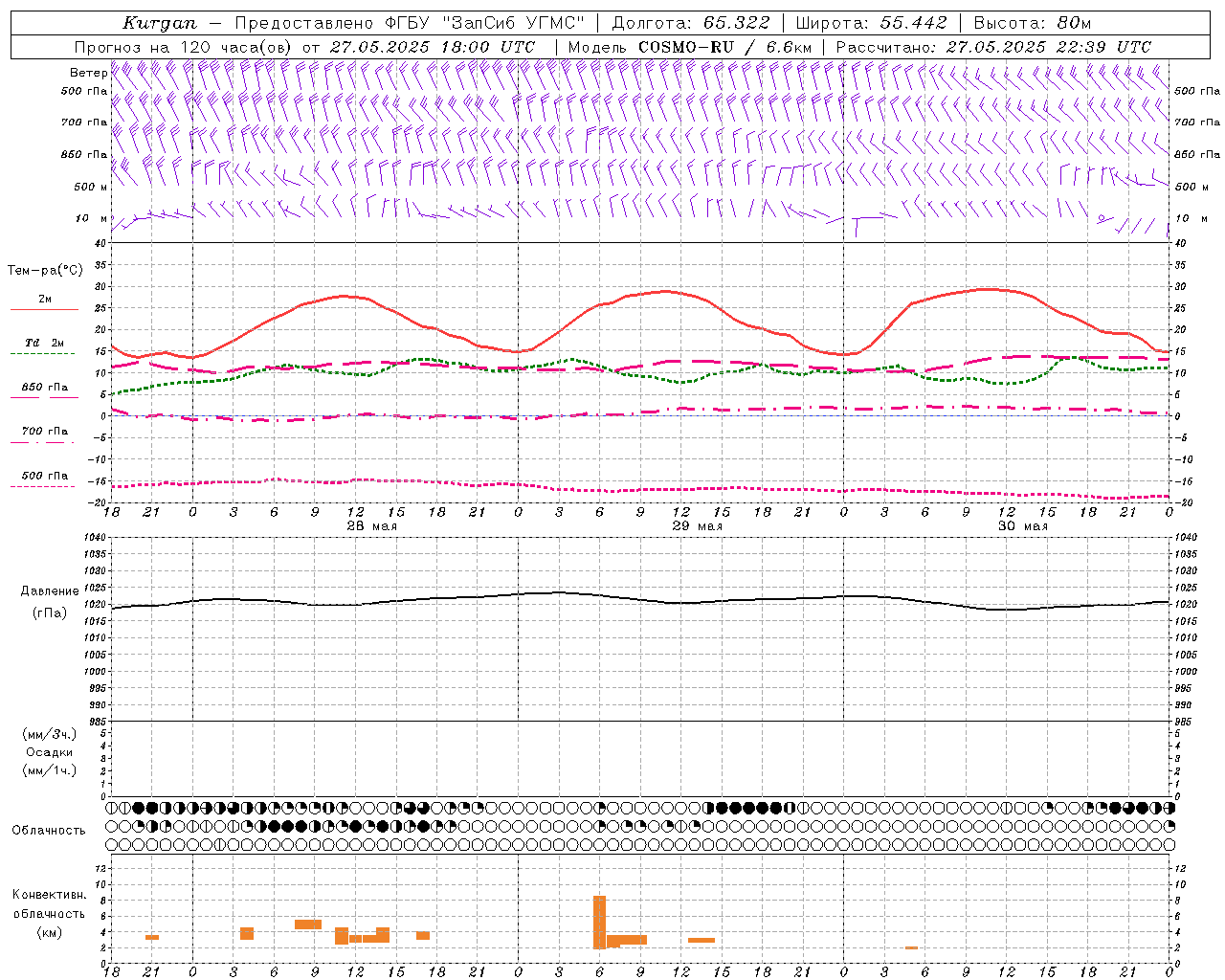Click the "(гПа)" pressure unit label
This screenshot has height=980, width=1225.
point(50,613)
